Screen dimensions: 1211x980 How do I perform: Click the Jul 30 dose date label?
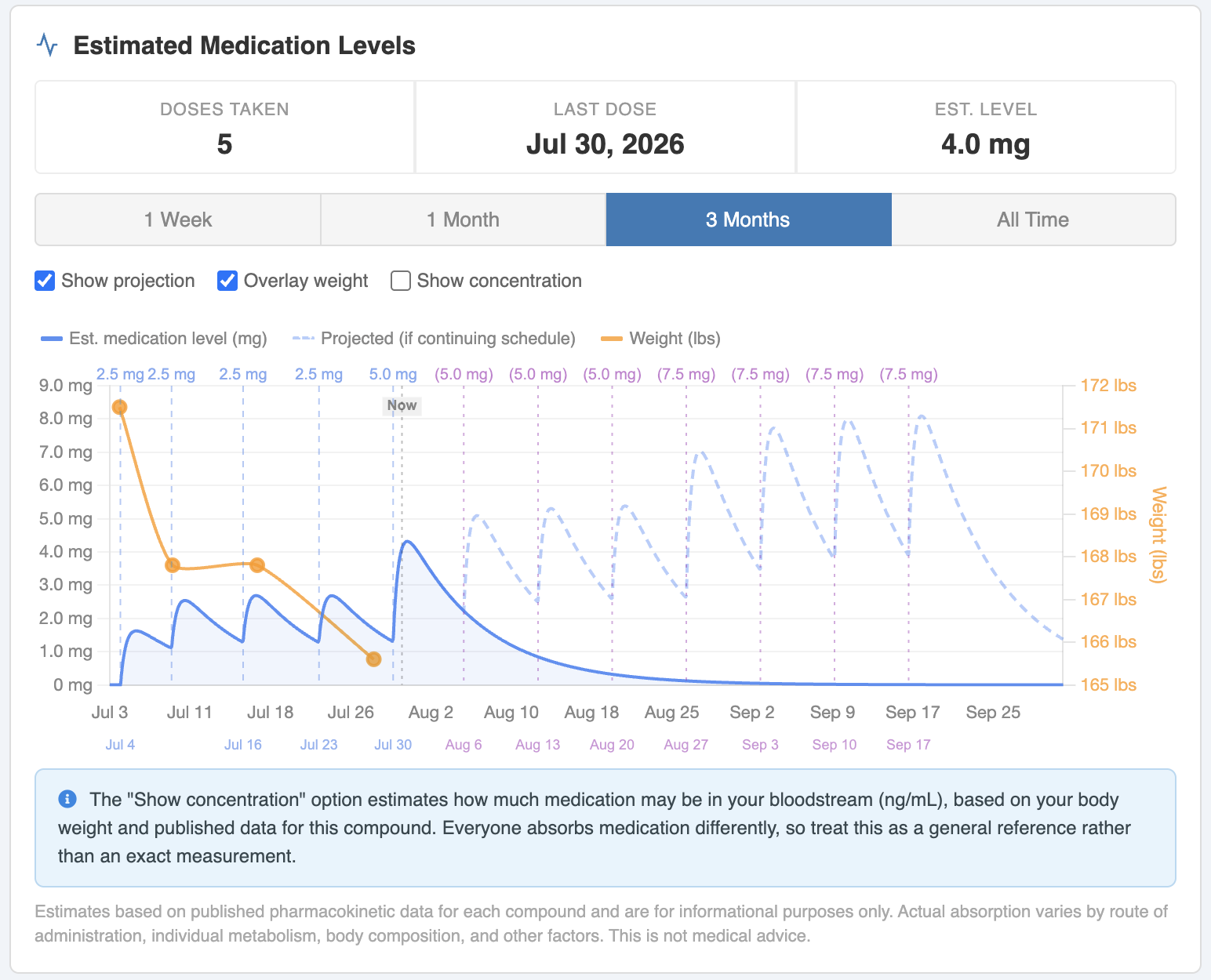click(393, 745)
